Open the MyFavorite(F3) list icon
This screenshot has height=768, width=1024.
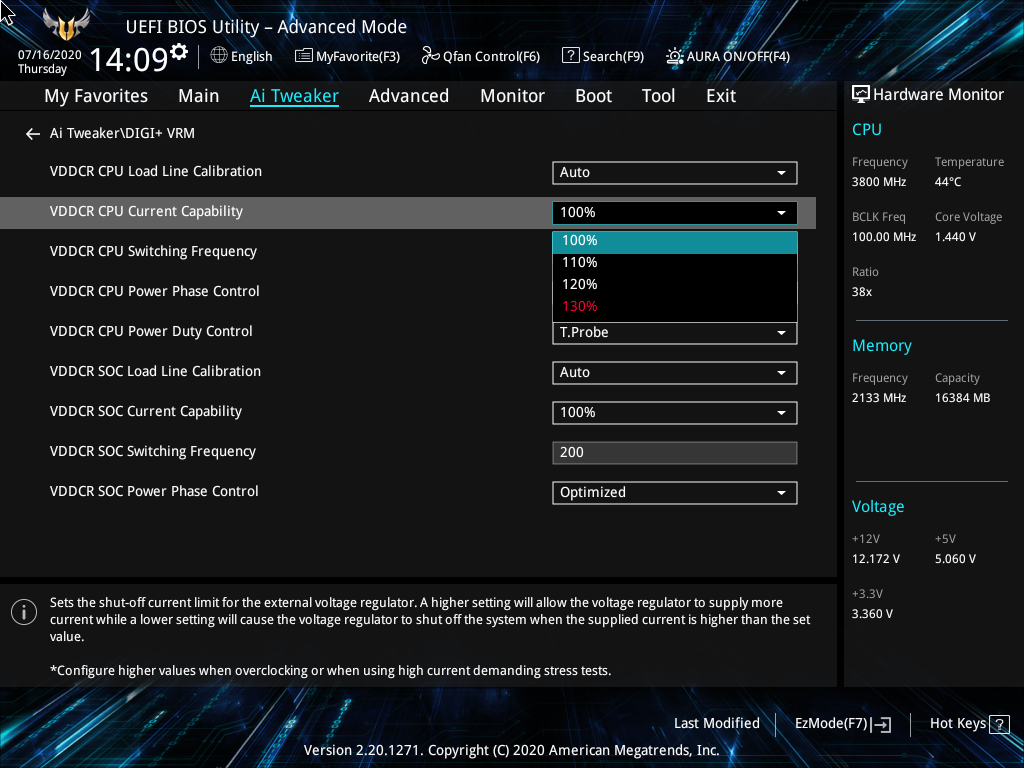click(303, 56)
